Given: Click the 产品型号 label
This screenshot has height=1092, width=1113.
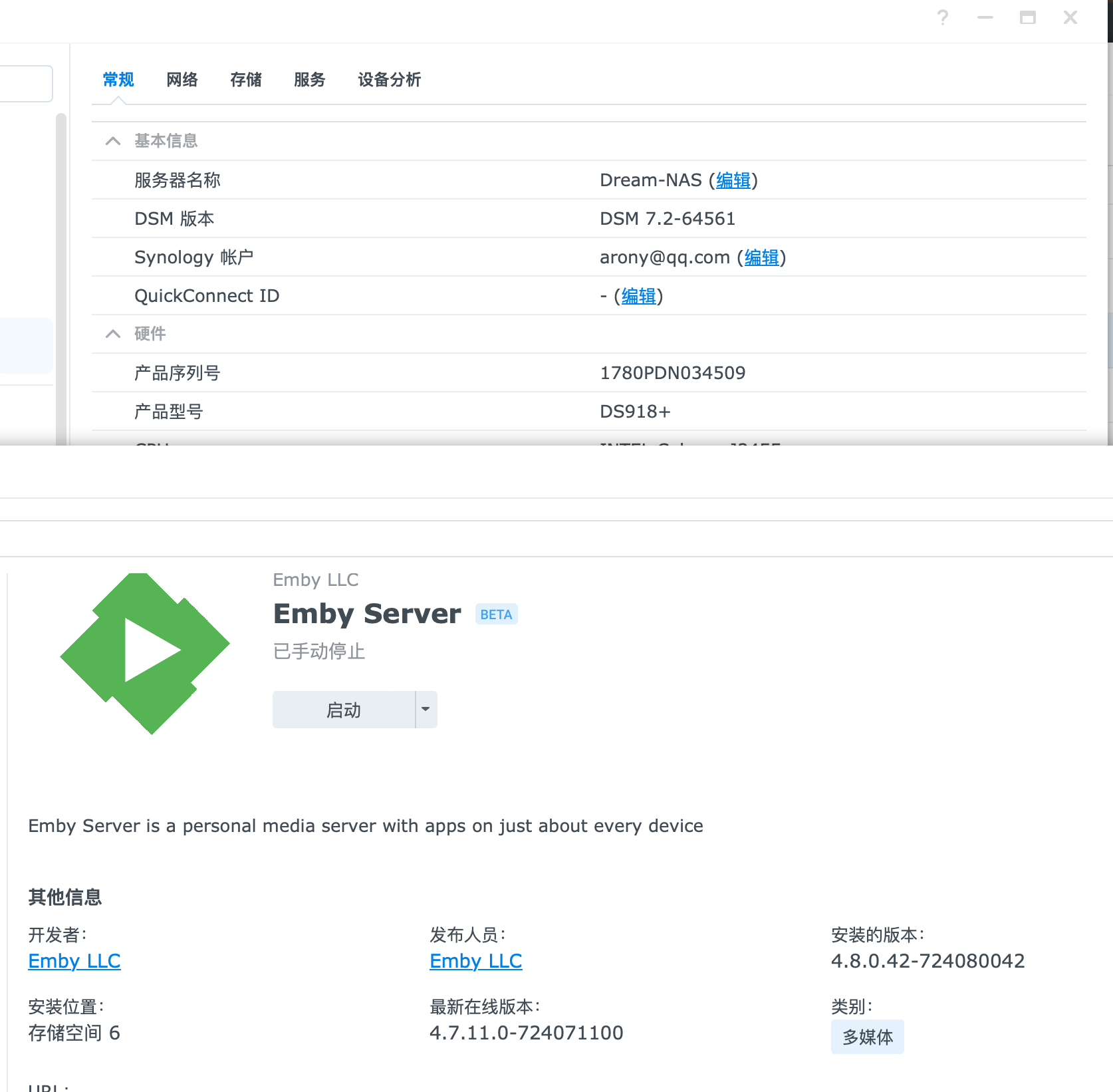Looking at the screenshot, I should pyautogui.click(x=169, y=412).
